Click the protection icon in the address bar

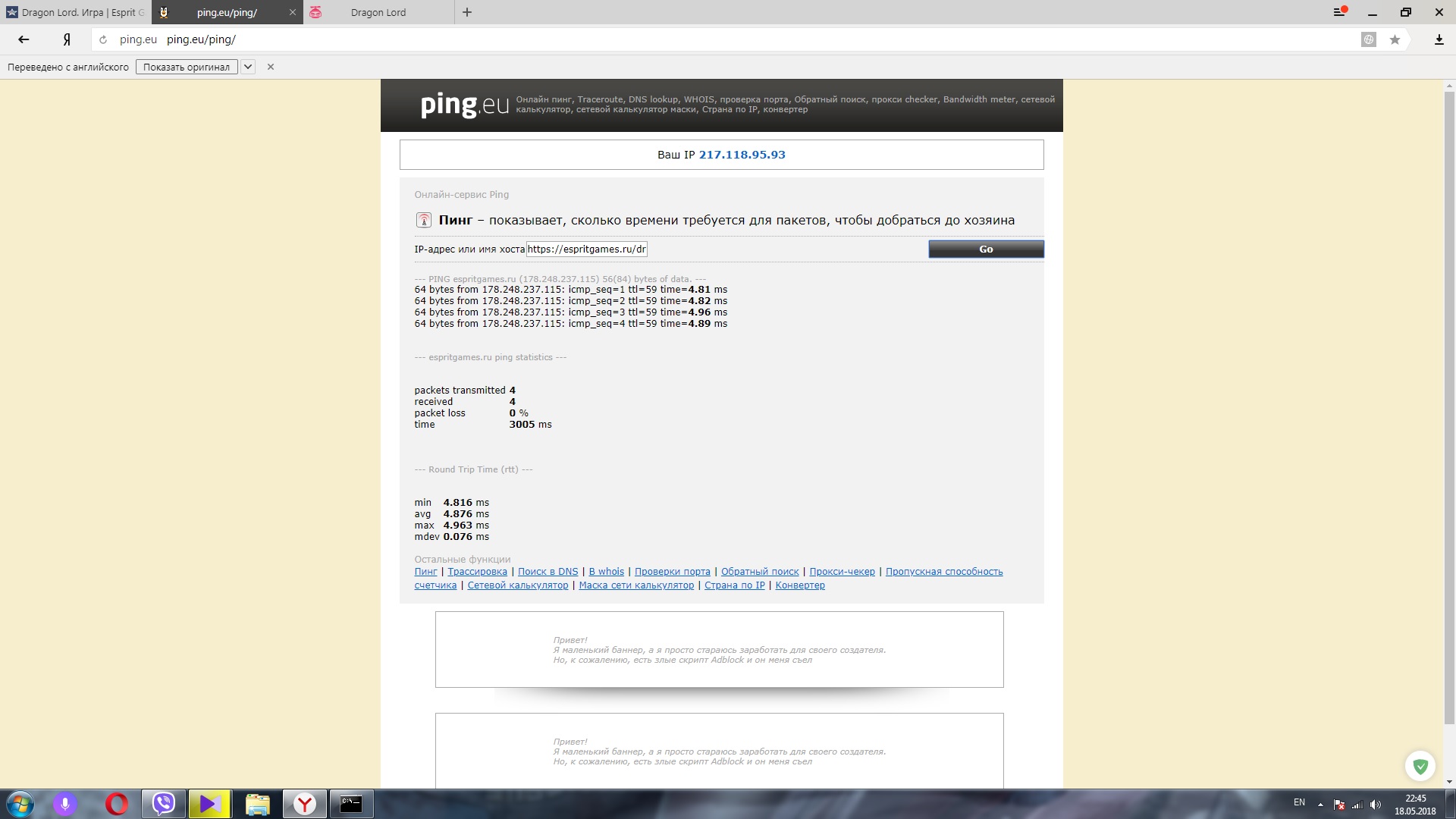coord(1369,39)
